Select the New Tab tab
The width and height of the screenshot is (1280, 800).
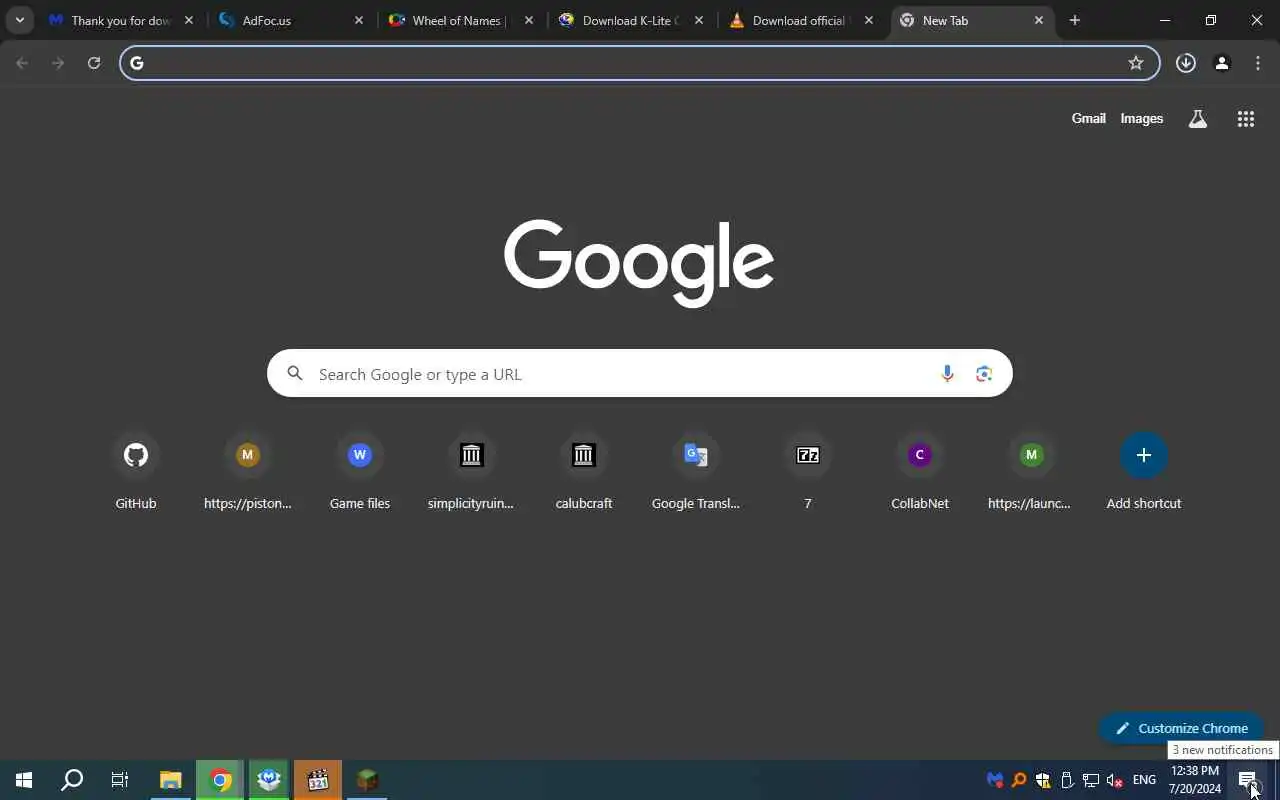point(971,20)
